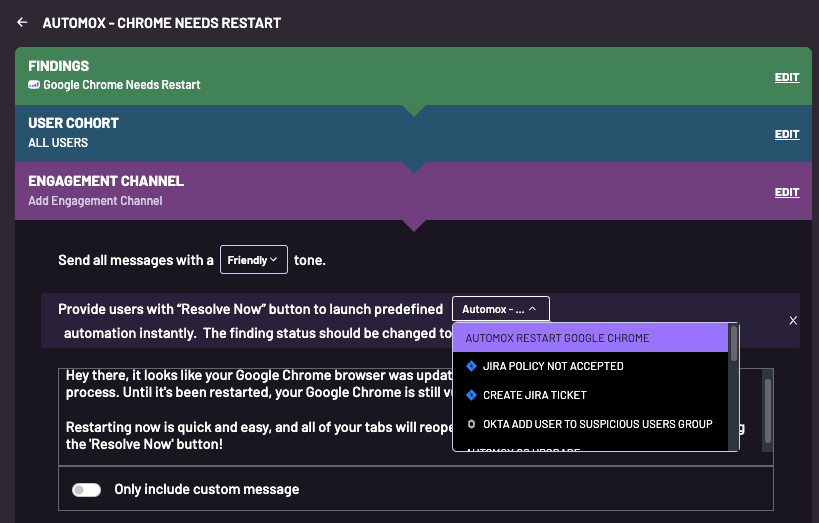Image resolution: width=819 pixels, height=523 pixels.
Task: Click the Findings header panel
Action: 413,76
